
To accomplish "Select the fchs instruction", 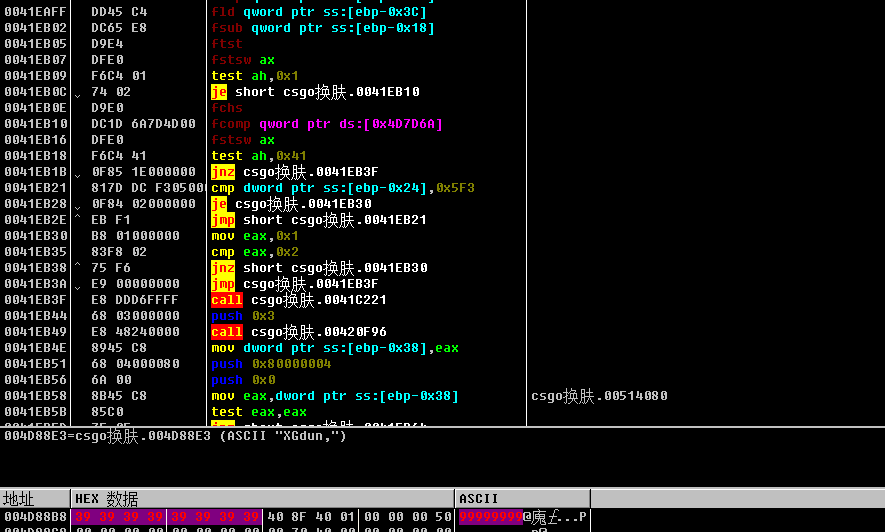I will pos(227,108).
